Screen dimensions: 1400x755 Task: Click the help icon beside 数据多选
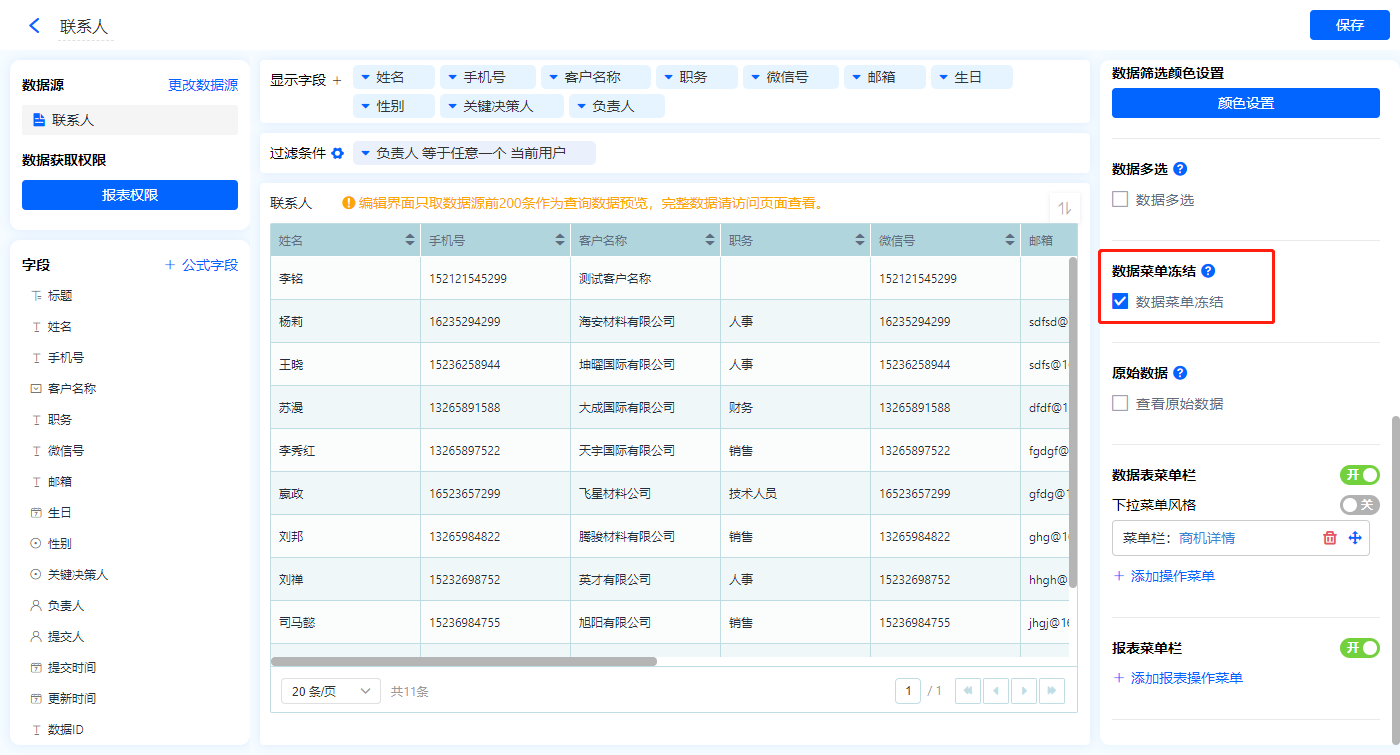1180,169
